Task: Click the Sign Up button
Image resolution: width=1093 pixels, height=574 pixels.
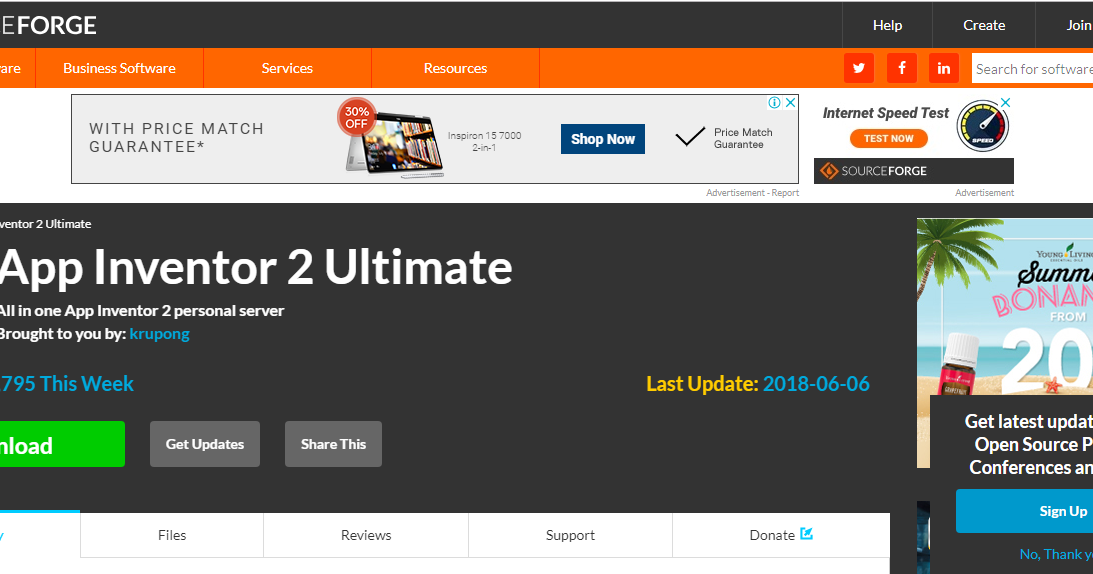Action: [1025, 511]
